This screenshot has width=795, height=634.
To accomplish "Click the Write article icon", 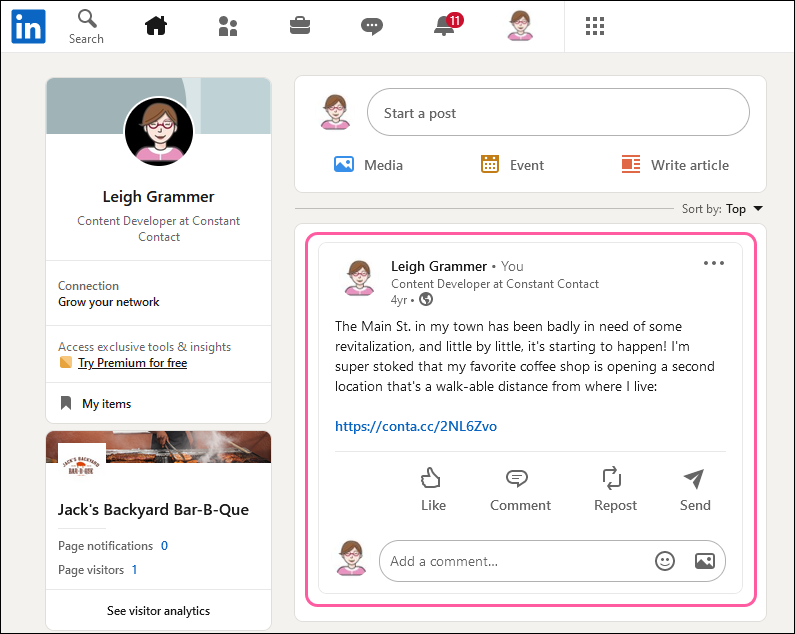I will point(631,164).
